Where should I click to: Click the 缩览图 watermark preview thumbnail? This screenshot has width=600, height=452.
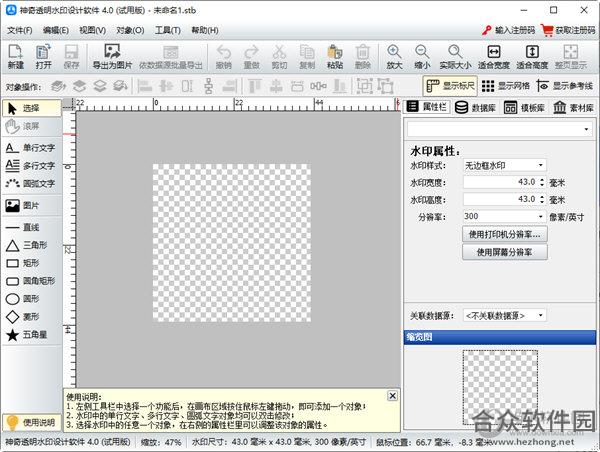coord(500,387)
